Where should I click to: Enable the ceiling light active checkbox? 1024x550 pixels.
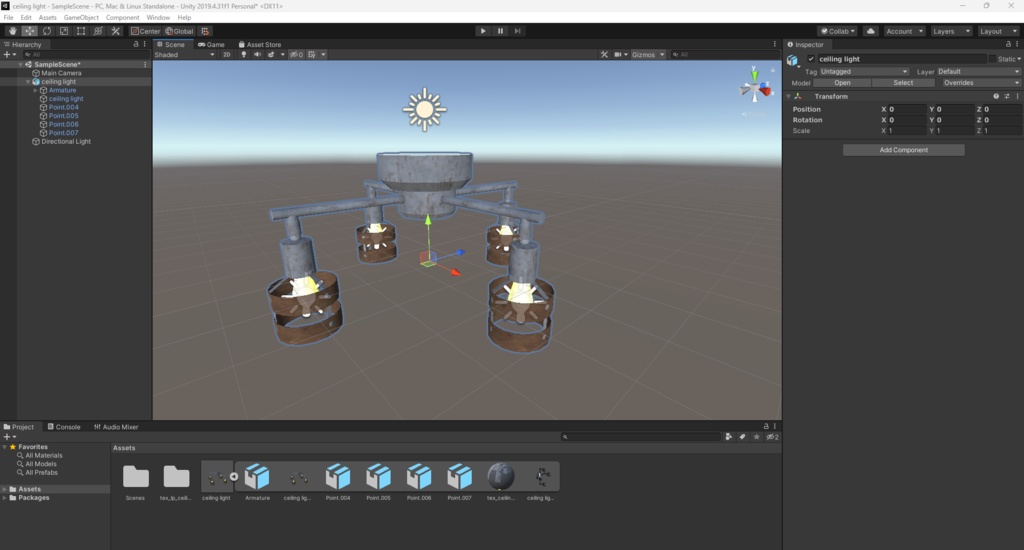811,59
